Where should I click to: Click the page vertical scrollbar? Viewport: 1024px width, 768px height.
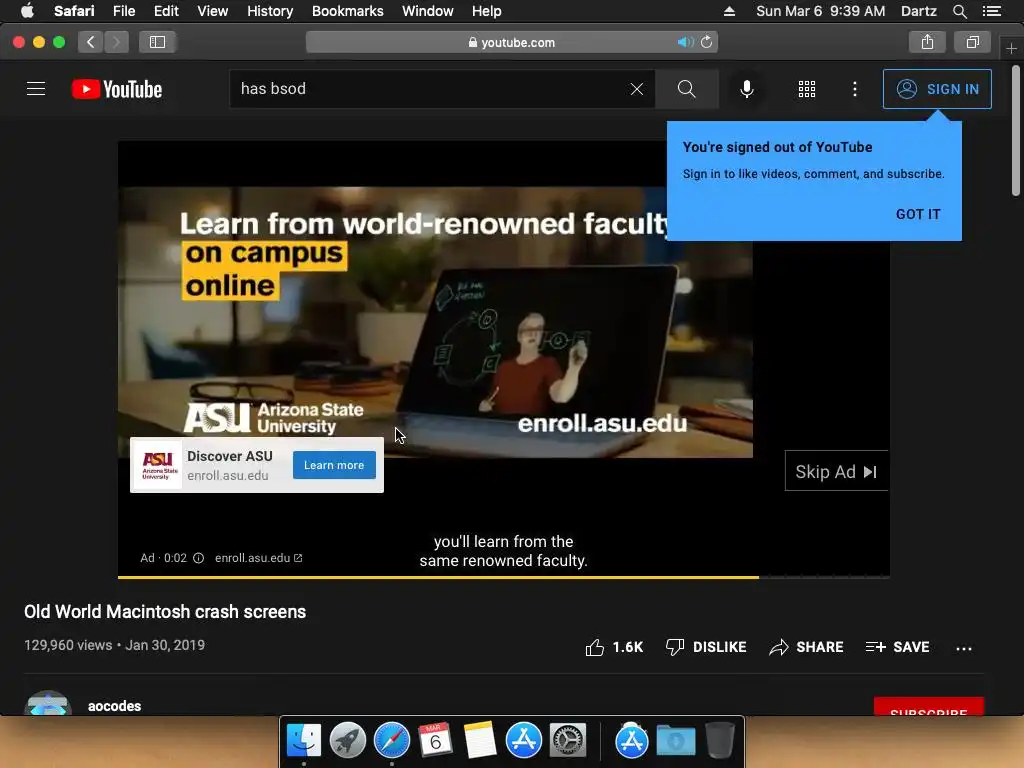pyautogui.click(x=1016, y=131)
